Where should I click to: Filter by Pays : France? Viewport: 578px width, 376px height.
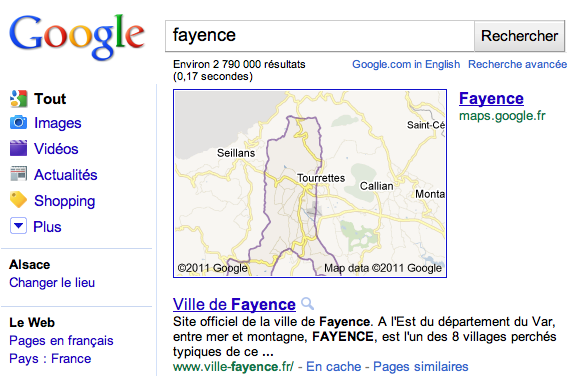pyautogui.click(x=50, y=359)
